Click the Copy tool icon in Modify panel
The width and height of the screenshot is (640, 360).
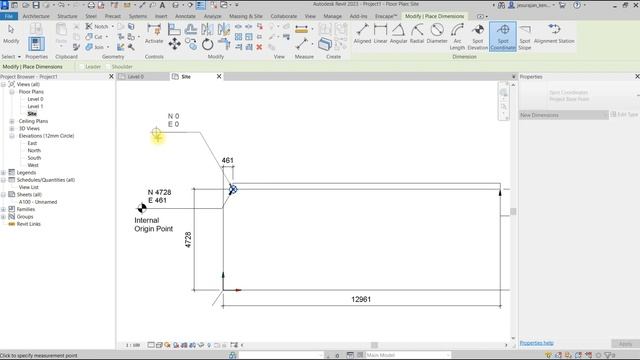(191, 44)
